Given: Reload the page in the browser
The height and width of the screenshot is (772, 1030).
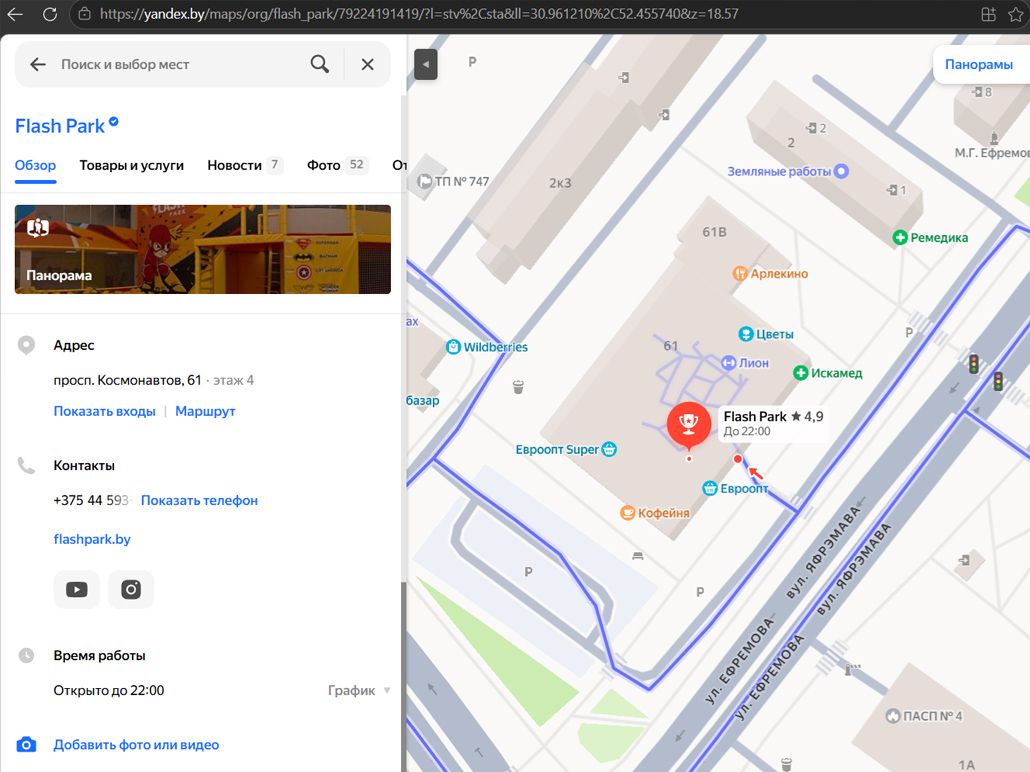Looking at the screenshot, I should point(50,14).
